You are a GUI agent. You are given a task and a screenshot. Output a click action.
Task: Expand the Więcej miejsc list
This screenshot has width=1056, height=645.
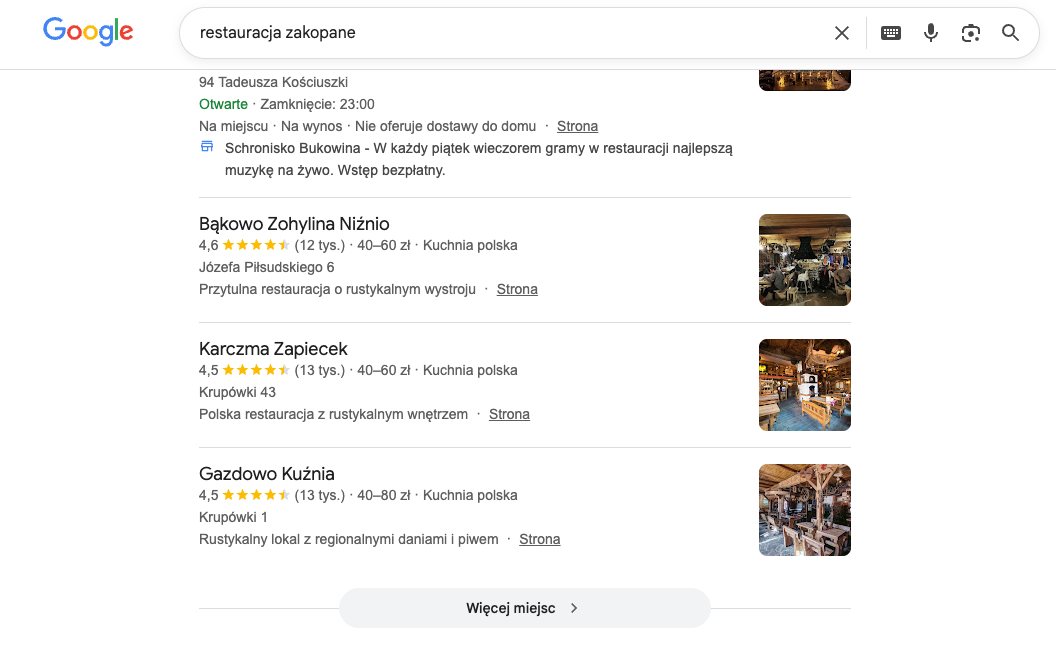tap(524, 608)
